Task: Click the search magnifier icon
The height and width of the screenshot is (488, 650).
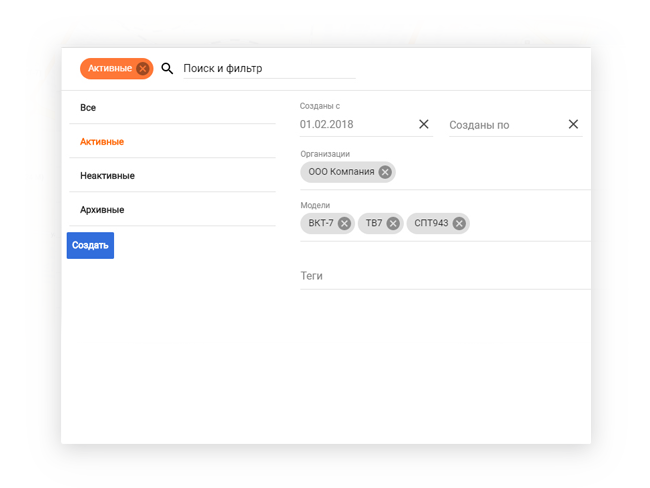Action: (167, 68)
